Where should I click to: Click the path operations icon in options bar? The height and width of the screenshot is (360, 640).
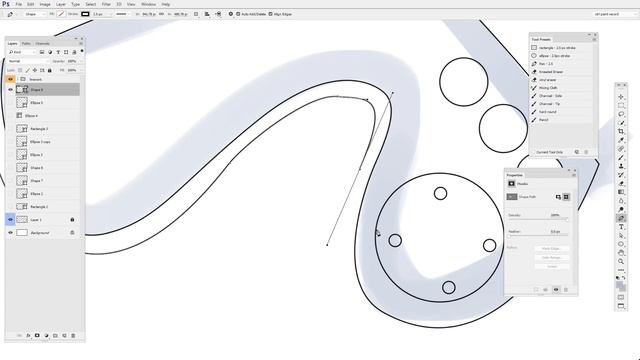(196, 14)
